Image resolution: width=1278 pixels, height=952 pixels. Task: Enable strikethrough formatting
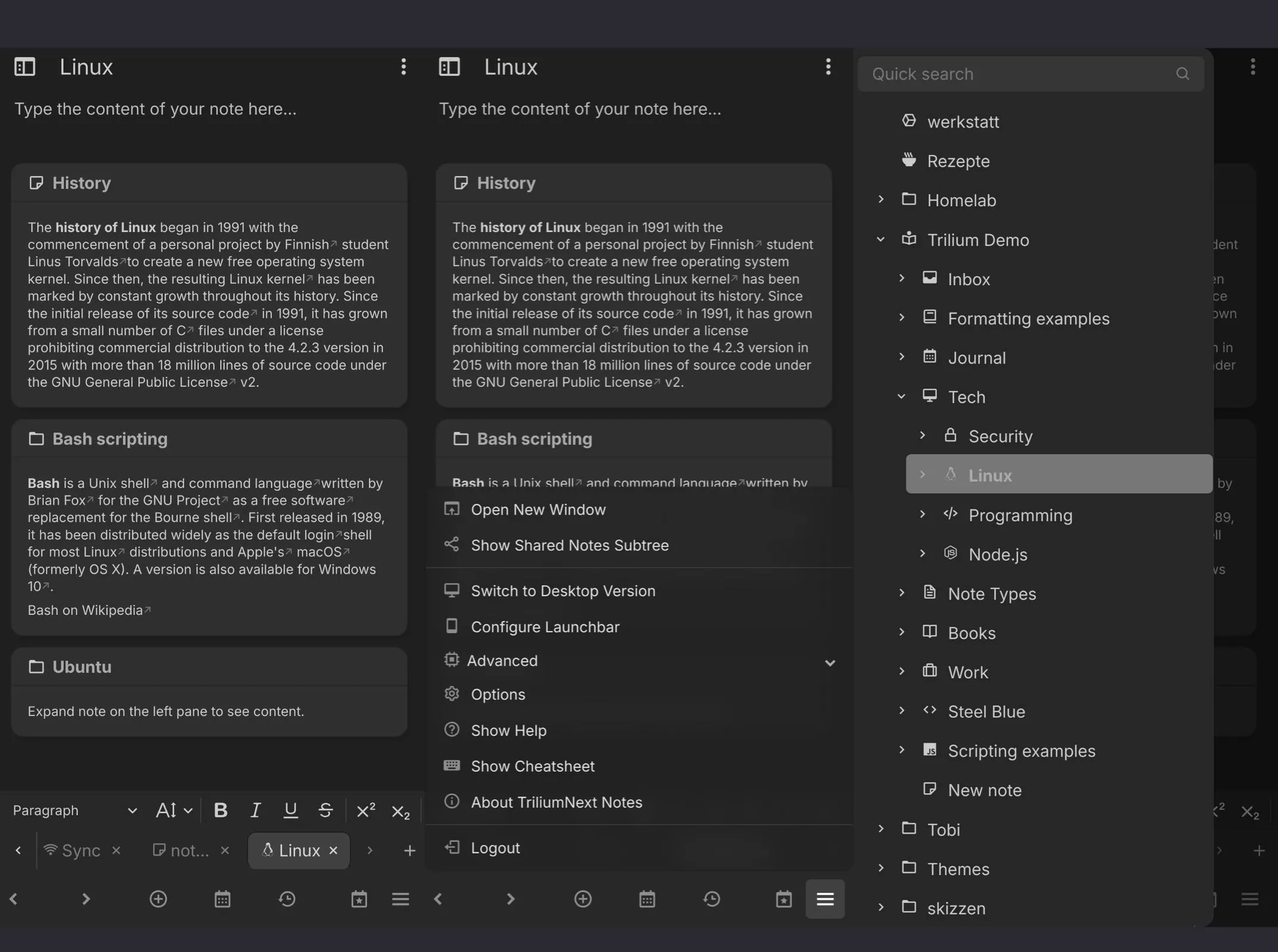point(326,810)
